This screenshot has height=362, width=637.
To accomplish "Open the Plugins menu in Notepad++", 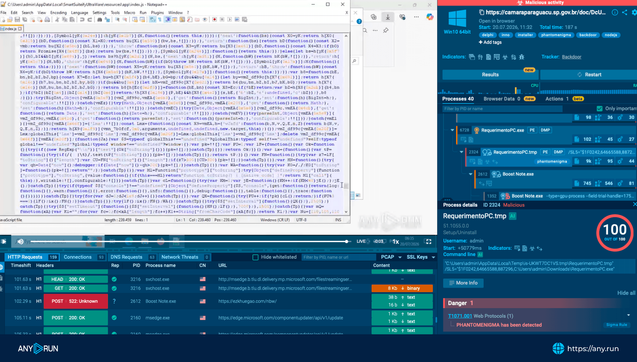I will 157,13.
